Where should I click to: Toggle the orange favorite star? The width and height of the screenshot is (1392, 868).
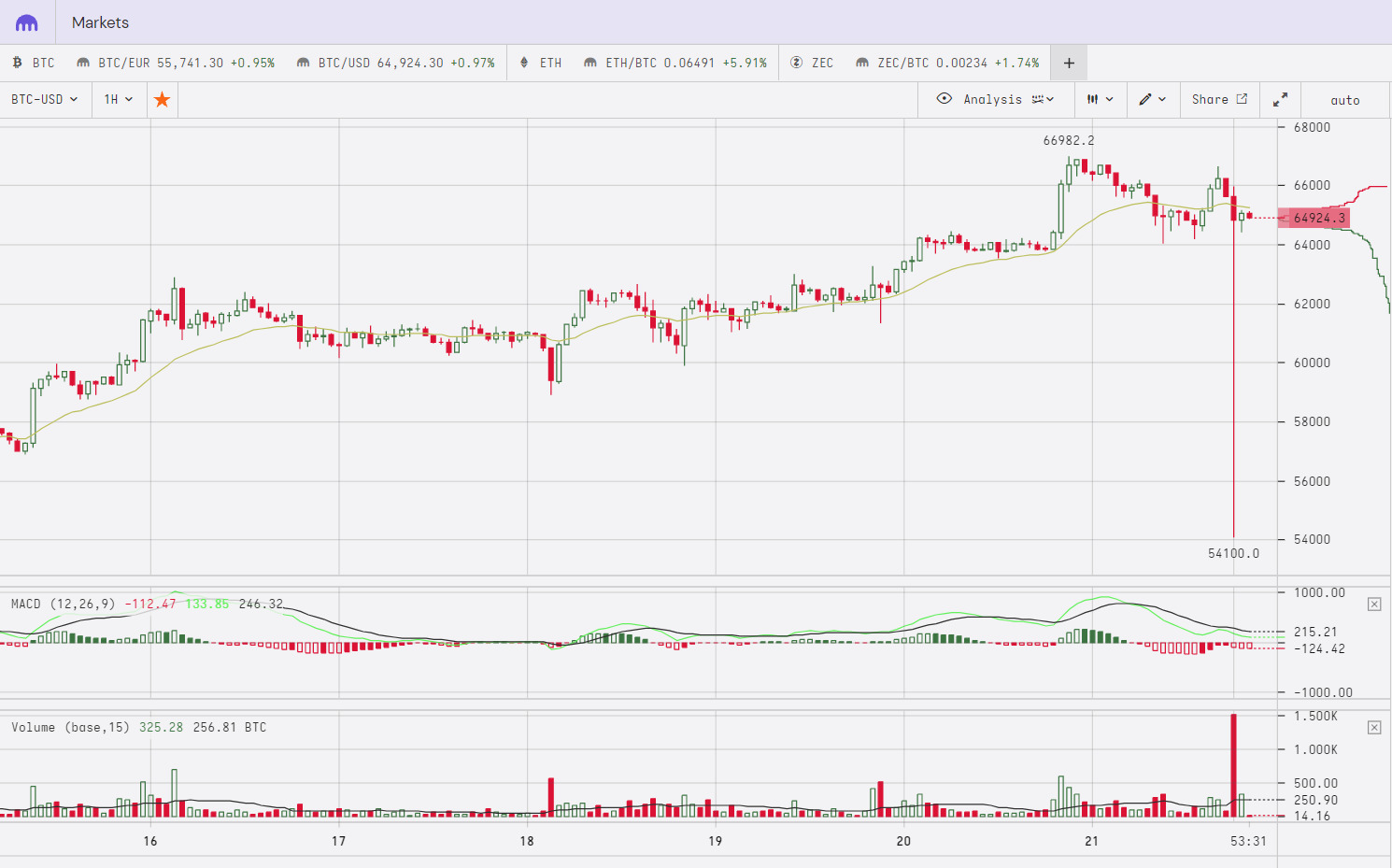[x=163, y=99]
